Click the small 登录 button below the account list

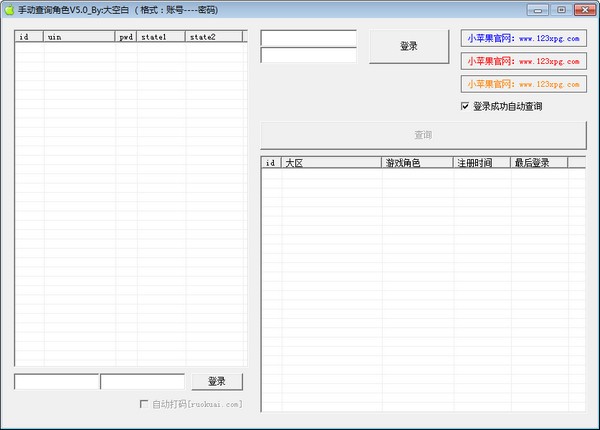(217, 381)
